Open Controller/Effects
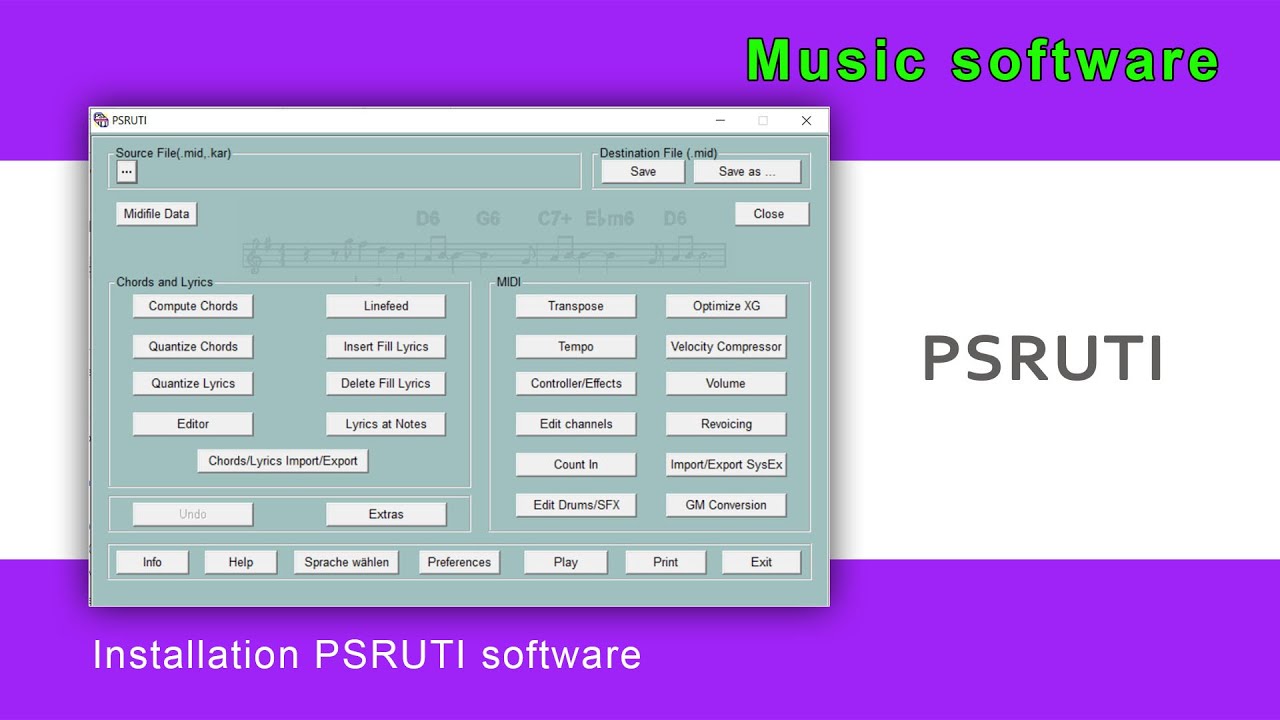Viewport: 1280px width, 720px height. point(576,384)
